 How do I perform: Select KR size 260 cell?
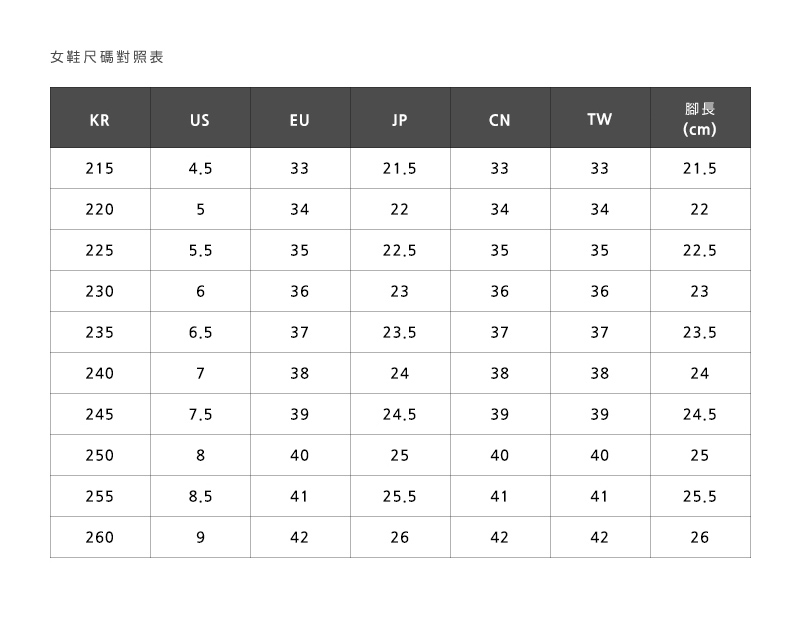[100, 537]
